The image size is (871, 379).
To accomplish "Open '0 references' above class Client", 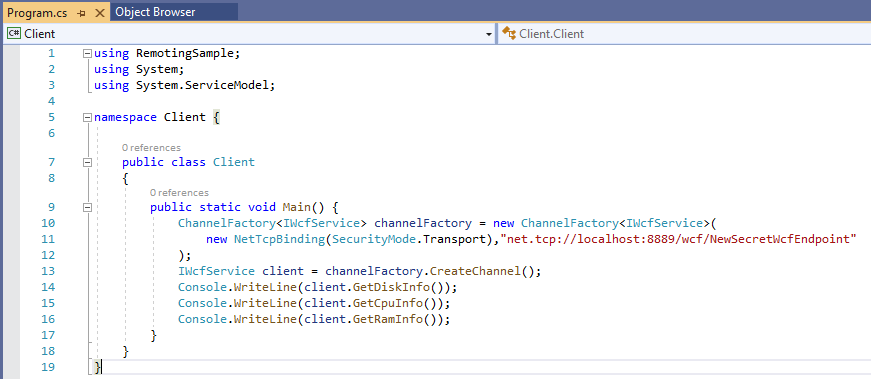I will 151,148.
